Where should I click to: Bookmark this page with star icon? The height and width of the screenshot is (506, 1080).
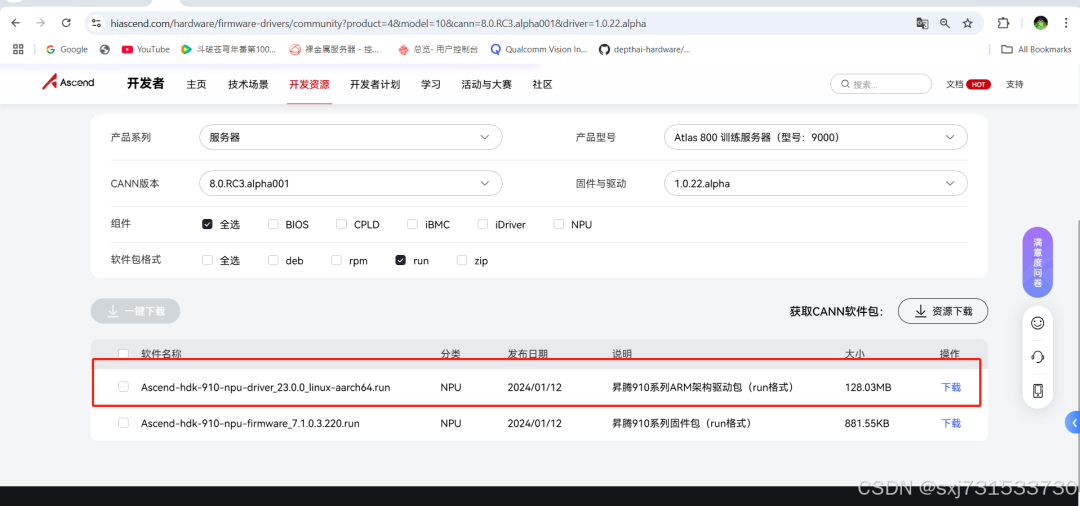tap(967, 23)
